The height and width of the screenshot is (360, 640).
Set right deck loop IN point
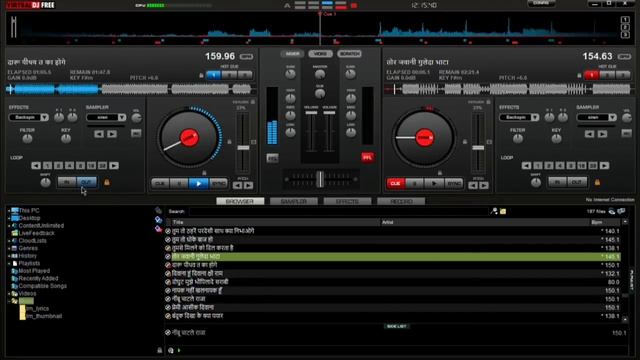[x=557, y=182]
